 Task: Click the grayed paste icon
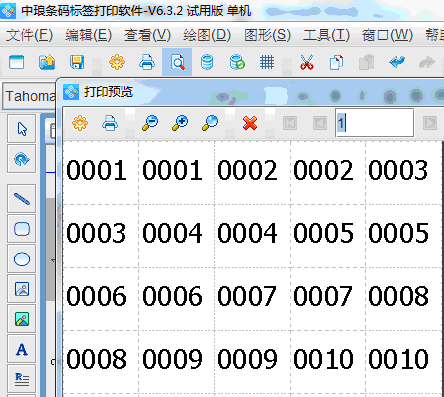pyautogui.click(x=366, y=62)
